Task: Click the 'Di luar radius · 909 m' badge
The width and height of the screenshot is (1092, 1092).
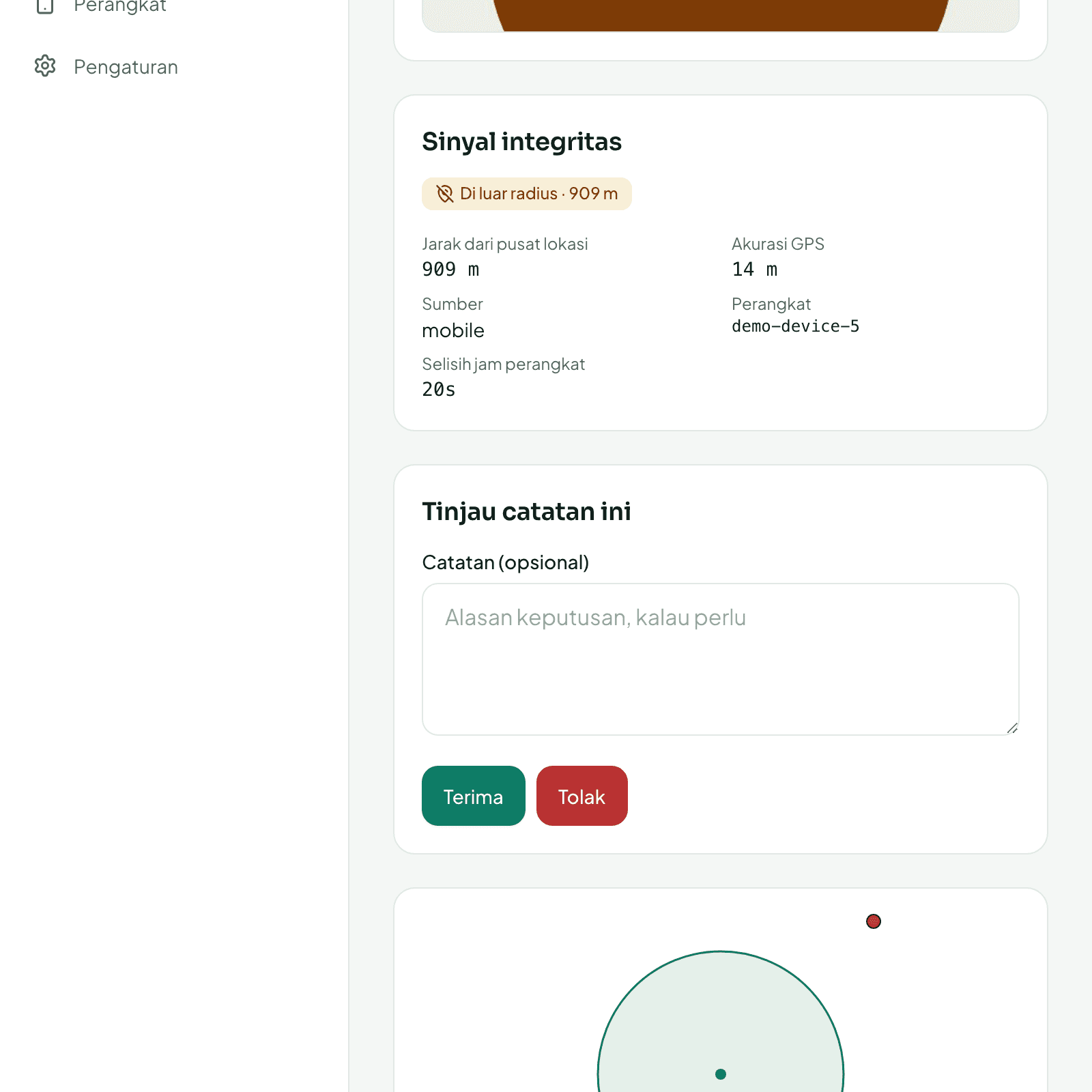Action: 527,194
